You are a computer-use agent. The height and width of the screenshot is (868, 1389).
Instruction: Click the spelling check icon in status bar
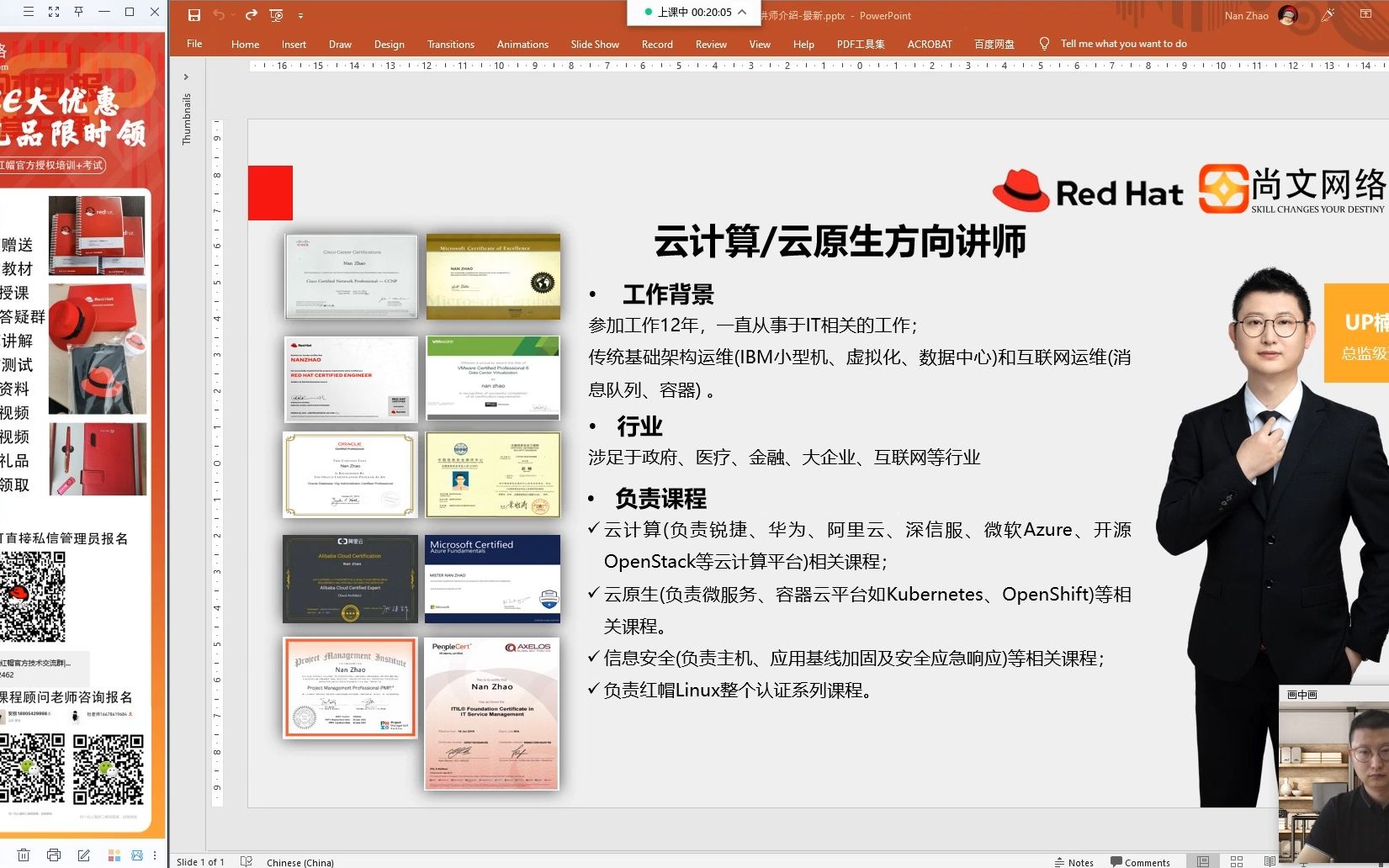[x=247, y=861]
